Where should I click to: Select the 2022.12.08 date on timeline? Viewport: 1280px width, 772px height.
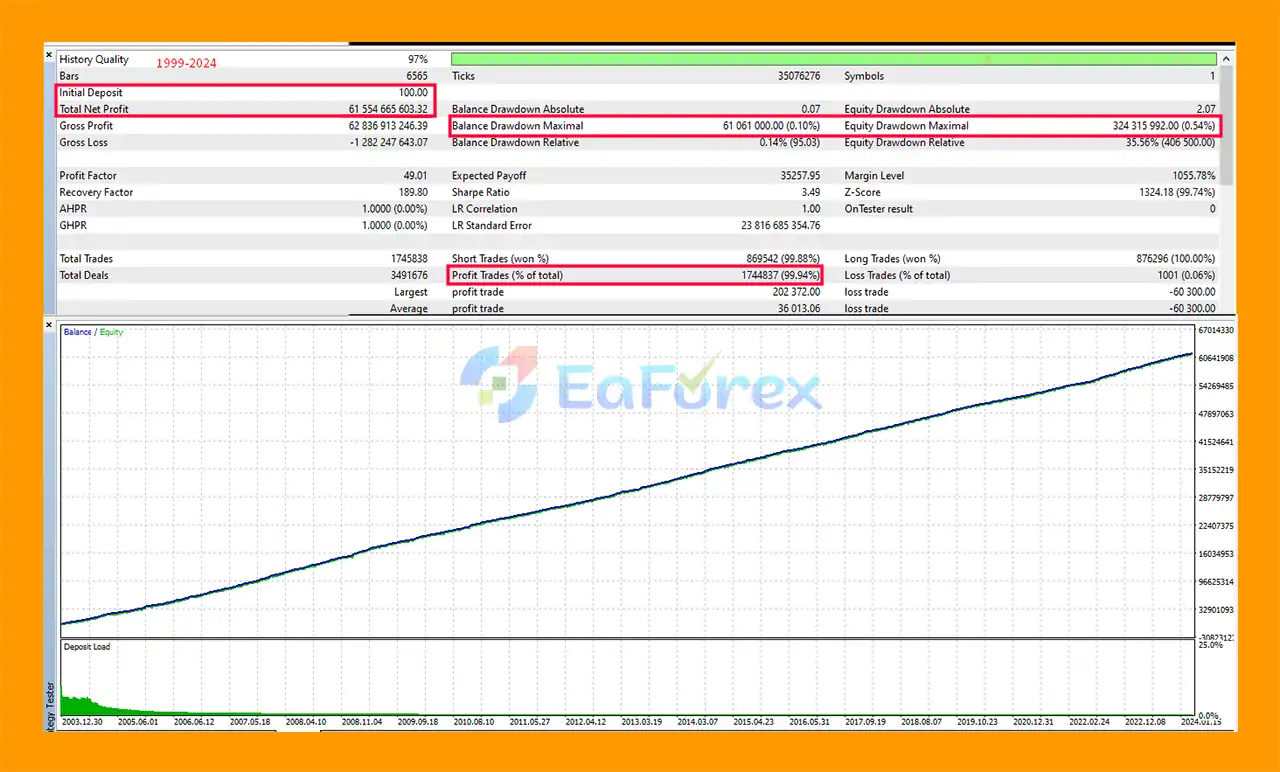[x=1145, y=721]
